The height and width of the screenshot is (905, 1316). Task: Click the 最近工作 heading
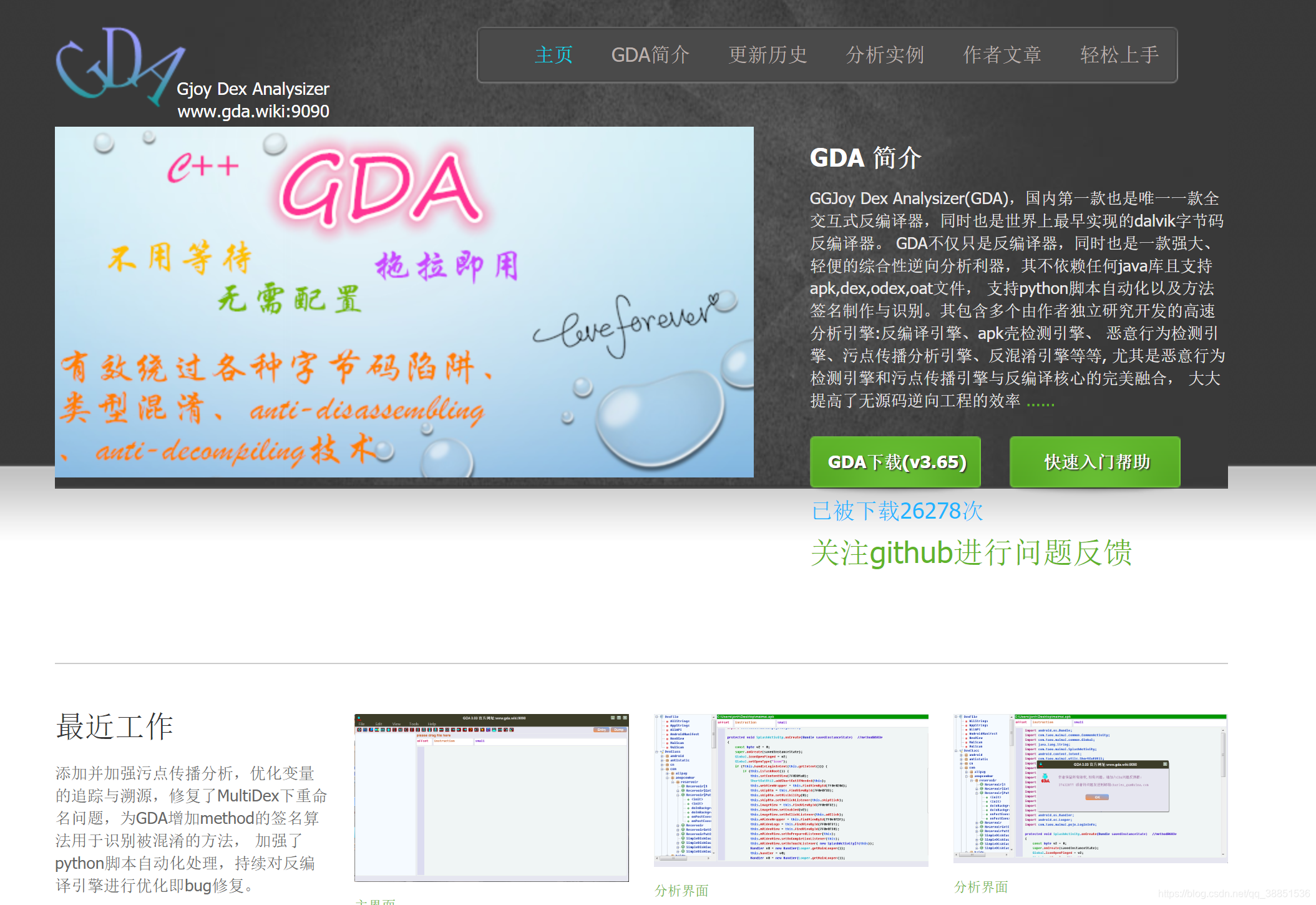tap(114, 726)
